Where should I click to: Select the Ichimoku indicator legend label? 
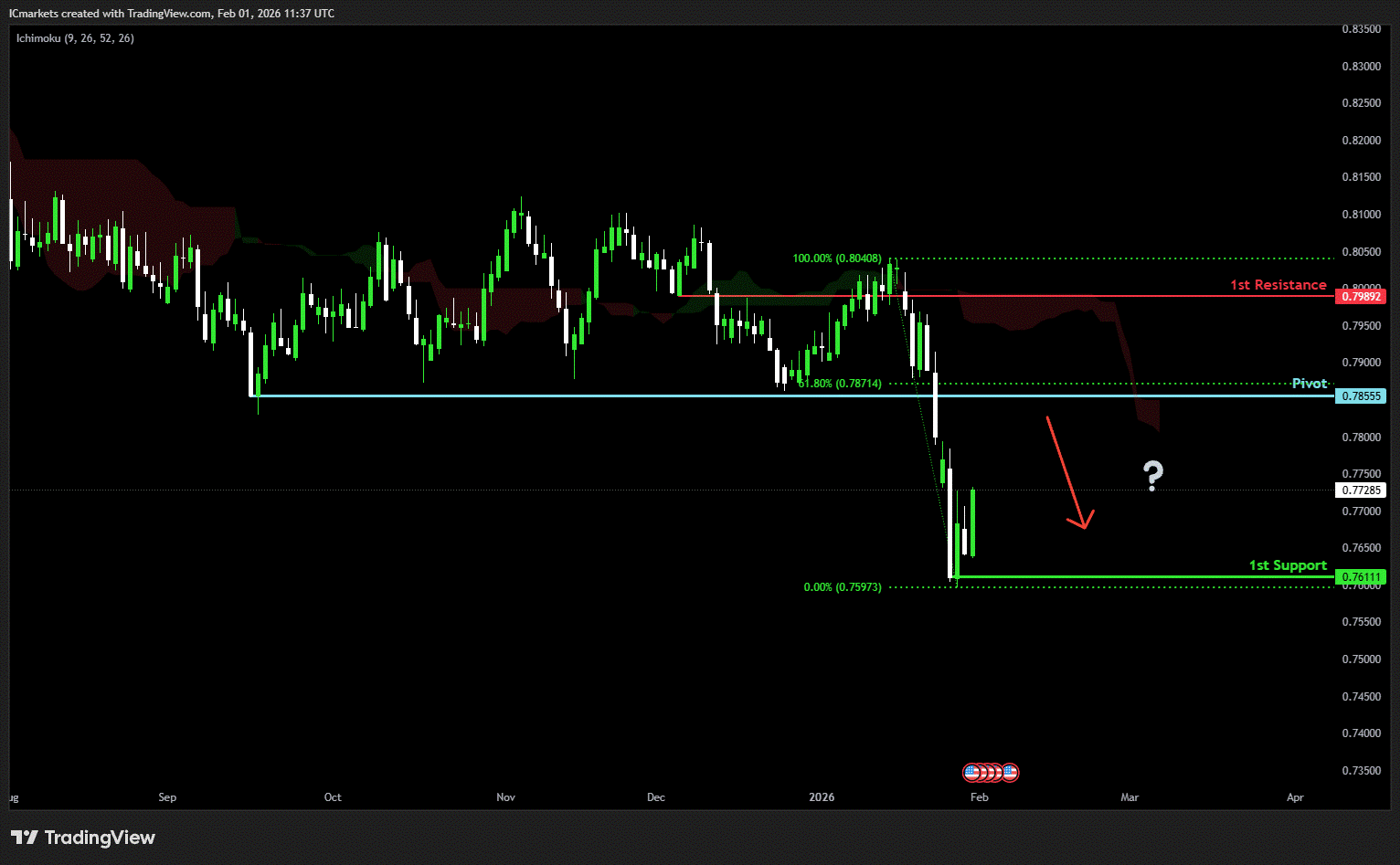75,38
